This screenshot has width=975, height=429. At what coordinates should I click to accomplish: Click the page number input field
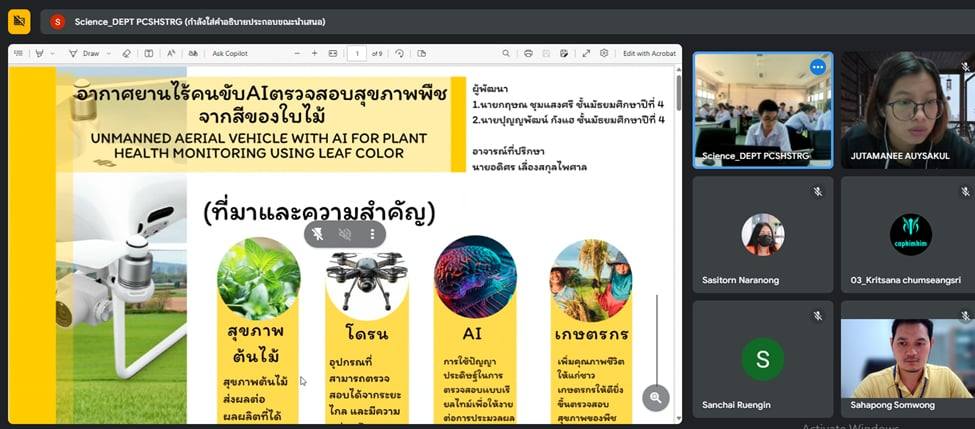tap(356, 53)
